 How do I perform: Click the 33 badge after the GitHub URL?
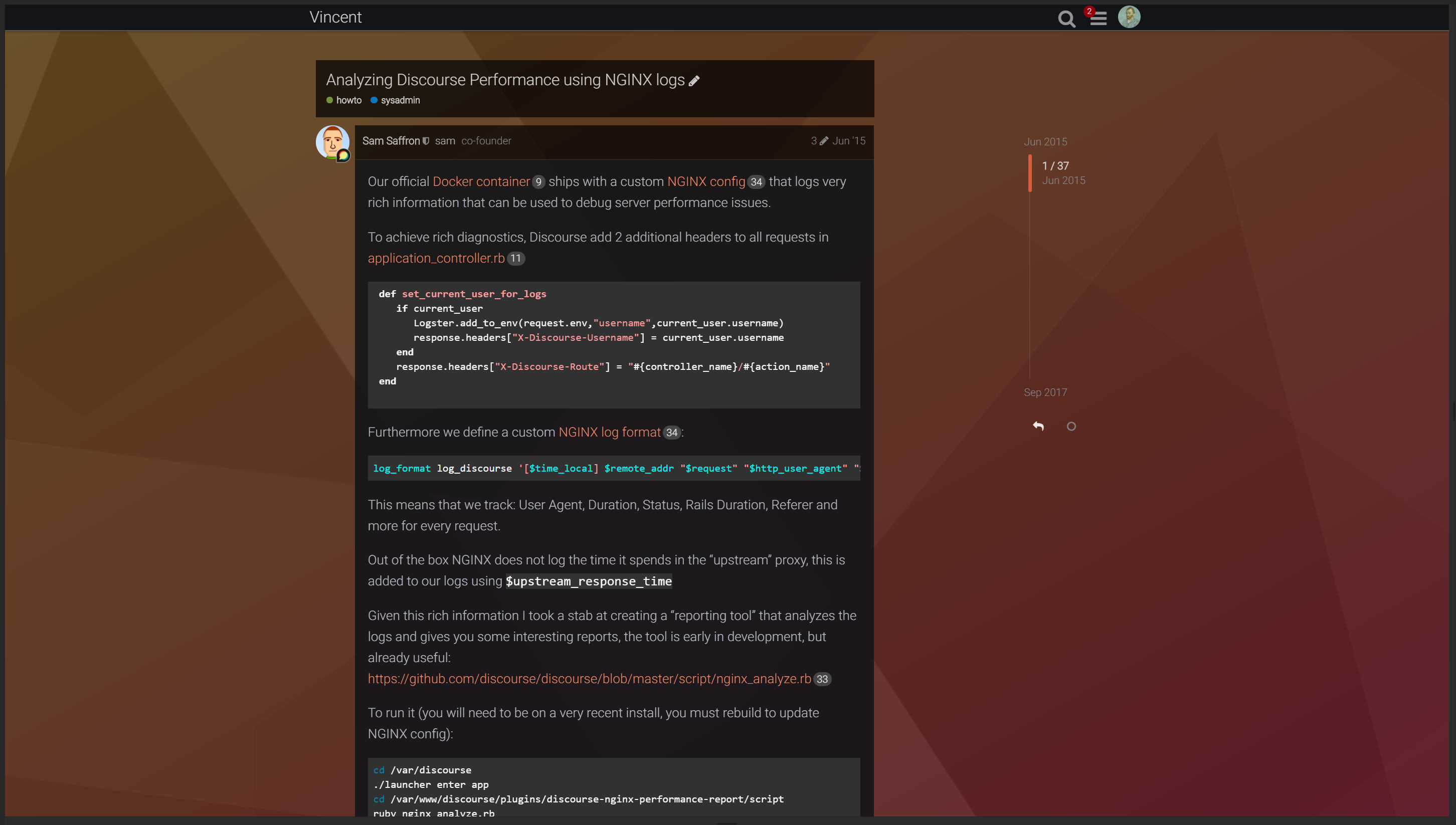pos(822,679)
